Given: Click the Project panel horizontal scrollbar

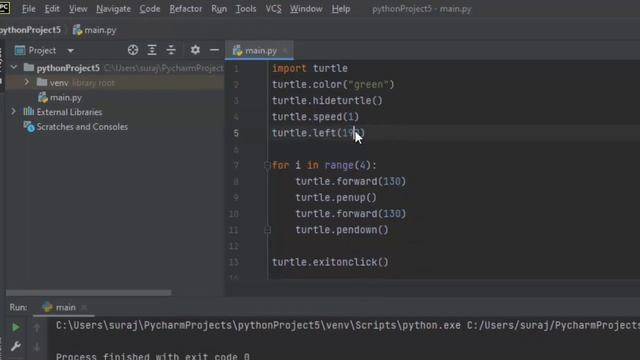Looking at the screenshot, I should pyautogui.click(x=89, y=293).
